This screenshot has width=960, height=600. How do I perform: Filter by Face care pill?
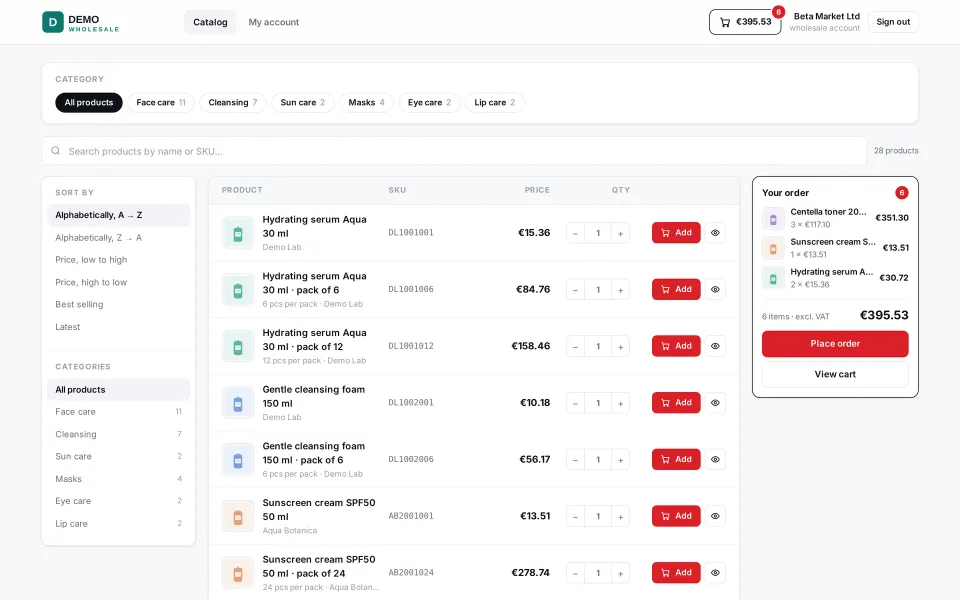tap(160, 102)
